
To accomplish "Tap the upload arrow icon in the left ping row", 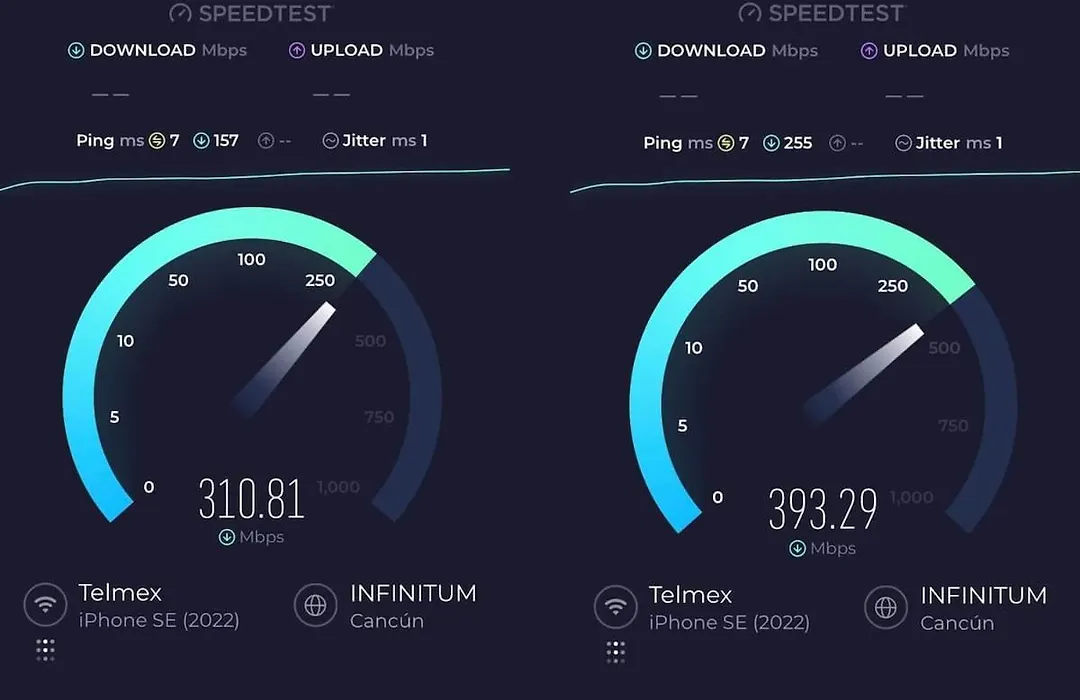I will pos(266,141).
